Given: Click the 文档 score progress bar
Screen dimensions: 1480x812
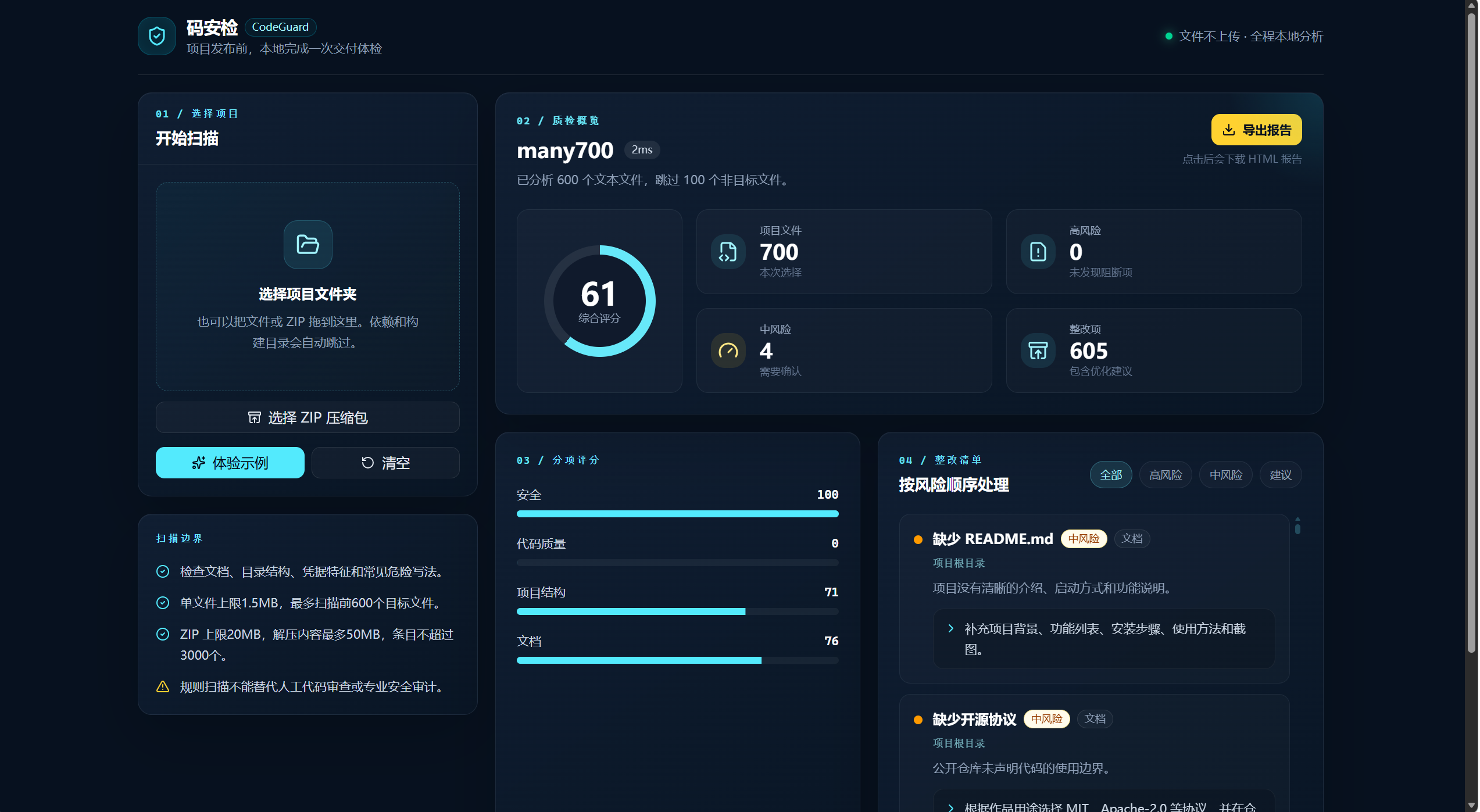Looking at the screenshot, I should pyautogui.click(x=677, y=660).
